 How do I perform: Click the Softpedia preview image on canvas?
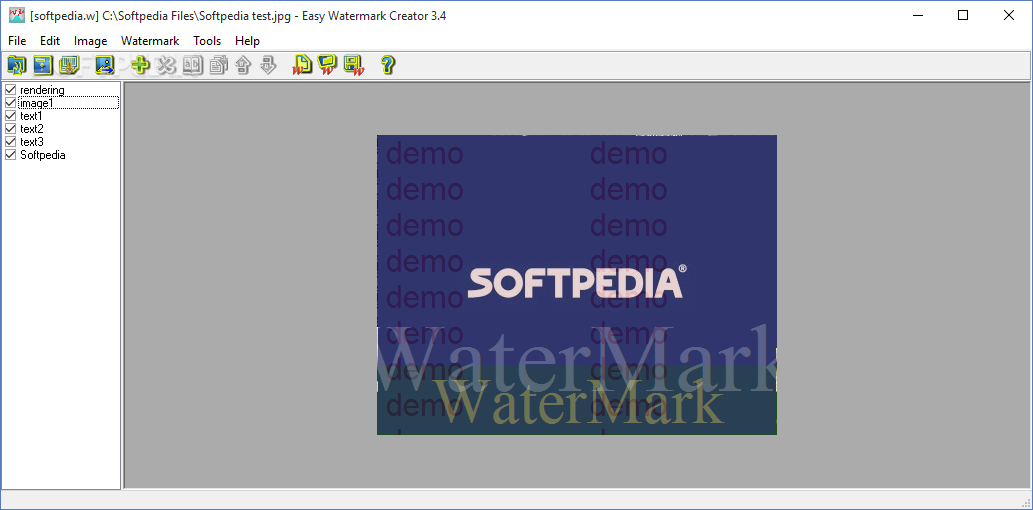point(576,285)
